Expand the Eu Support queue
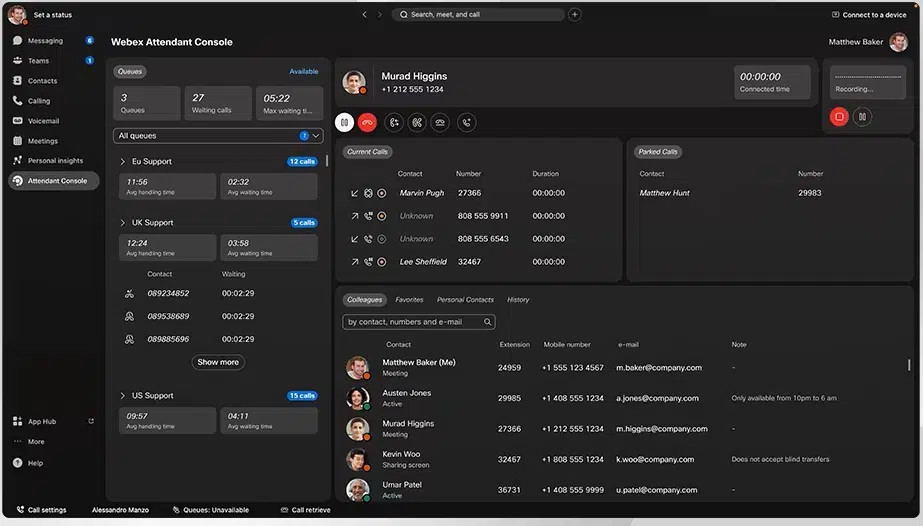This screenshot has width=923, height=526. point(123,161)
